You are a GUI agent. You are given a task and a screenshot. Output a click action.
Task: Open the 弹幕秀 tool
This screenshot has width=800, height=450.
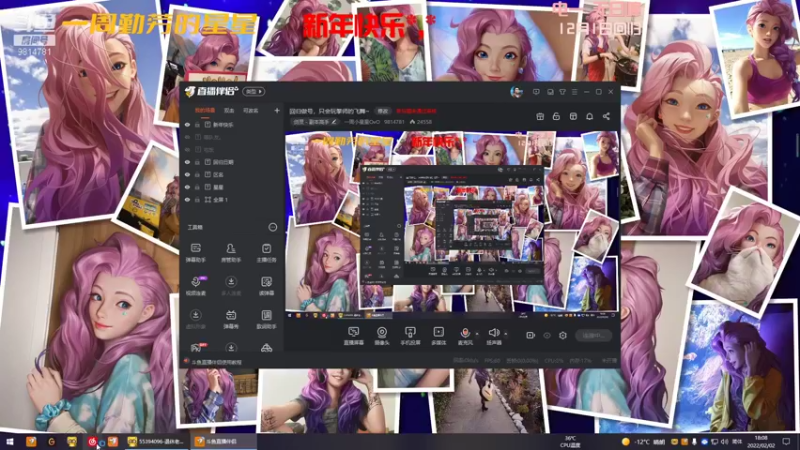tap(231, 319)
